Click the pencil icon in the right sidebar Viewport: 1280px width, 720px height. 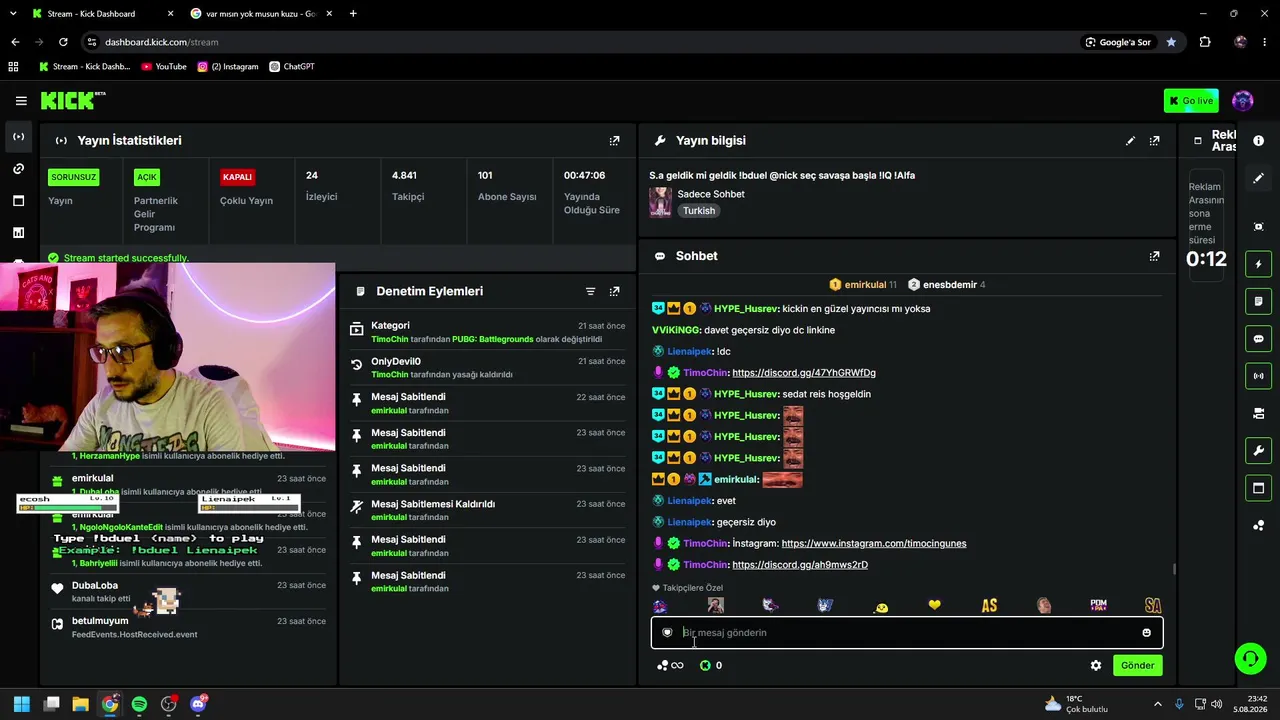(1258, 178)
